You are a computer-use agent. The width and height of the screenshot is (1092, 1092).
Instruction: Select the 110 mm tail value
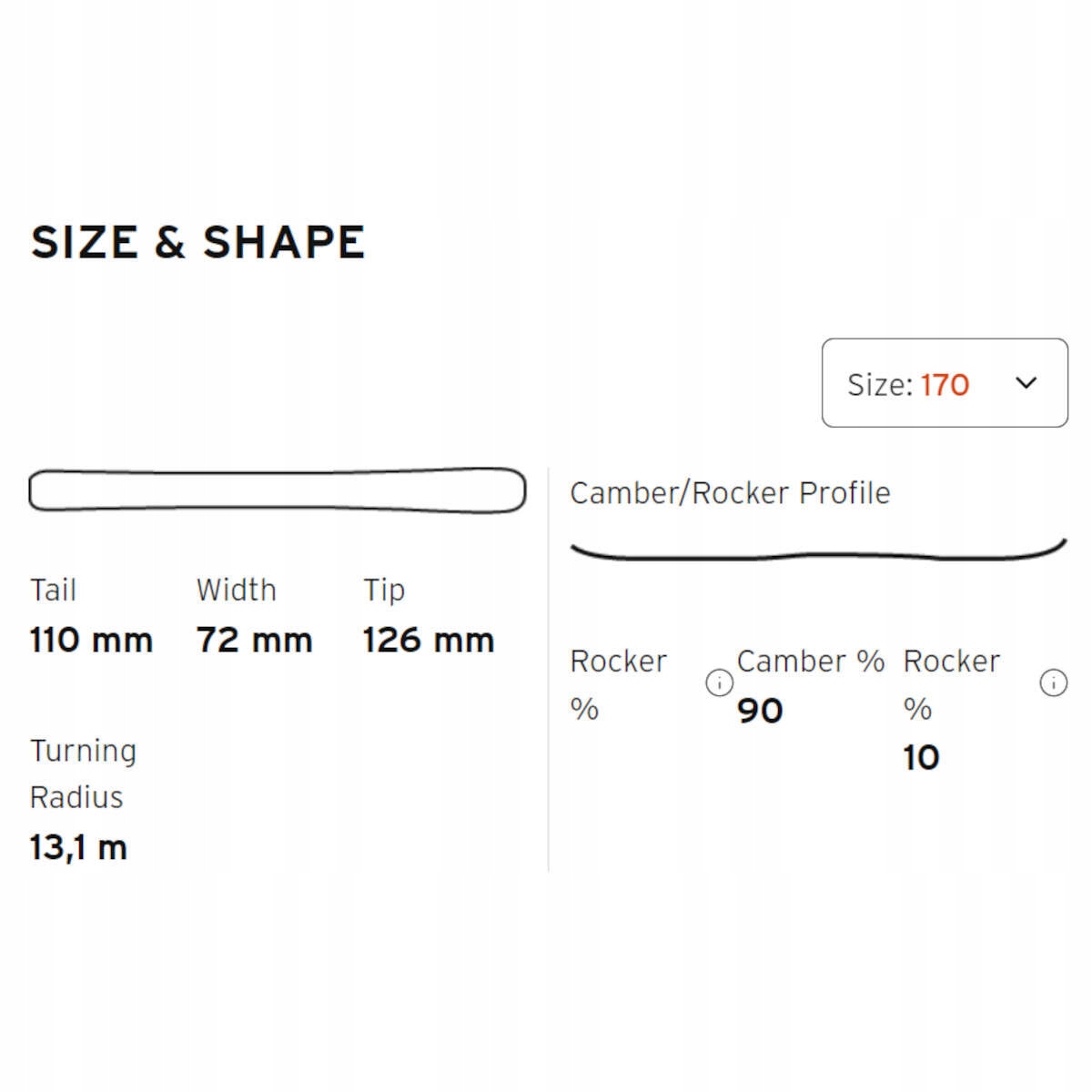click(x=91, y=640)
